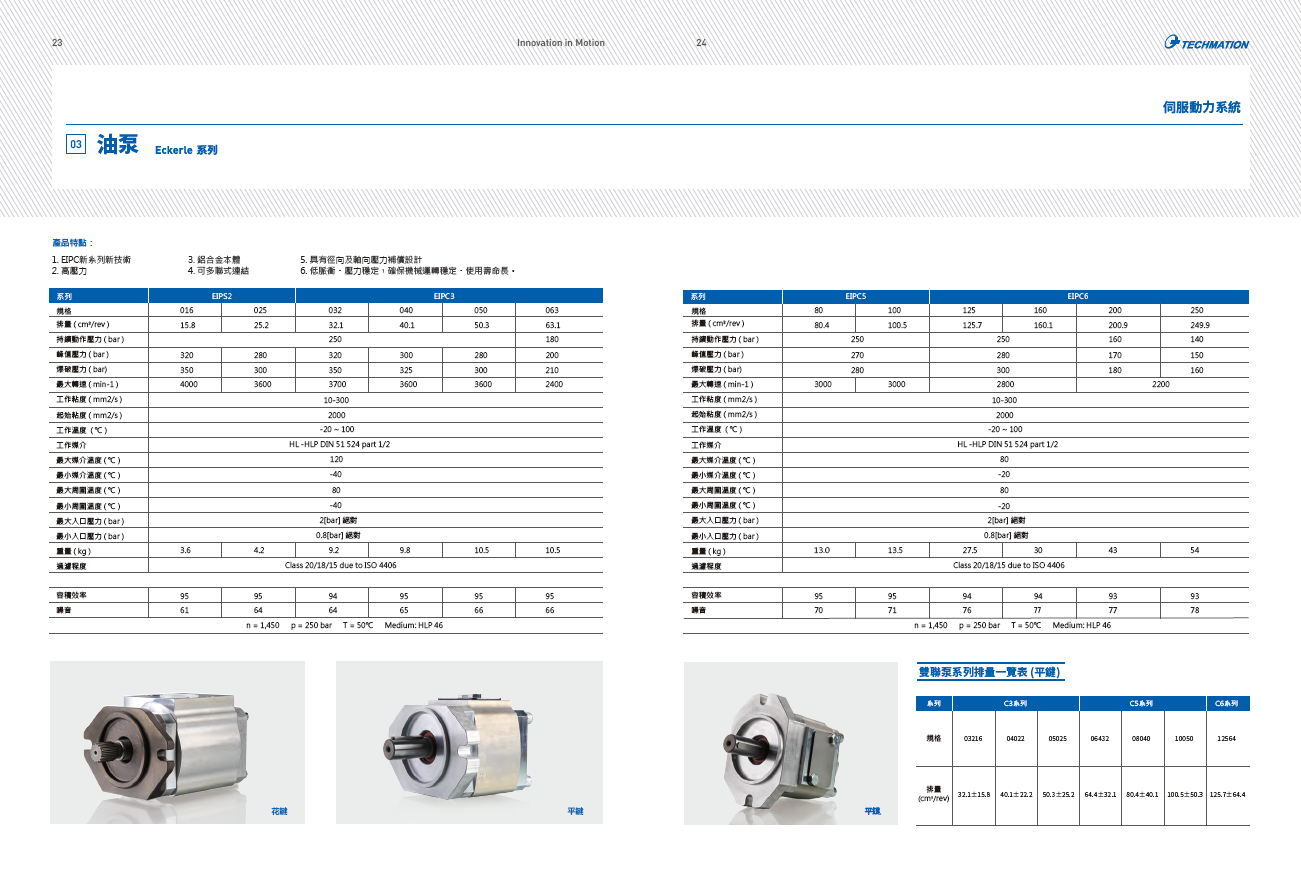Select spec cell 025
The image size is (1301, 887).
point(259,310)
